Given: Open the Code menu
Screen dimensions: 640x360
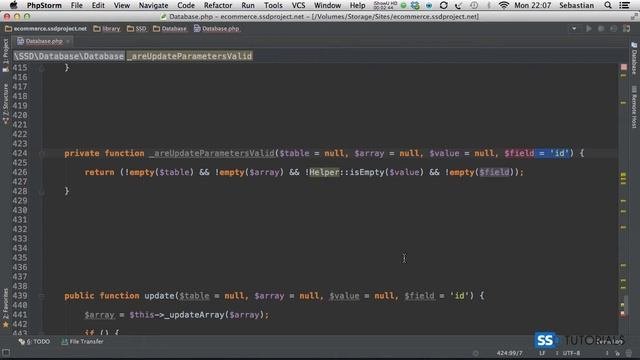Looking at the screenshot, I should tap(186, 5).
